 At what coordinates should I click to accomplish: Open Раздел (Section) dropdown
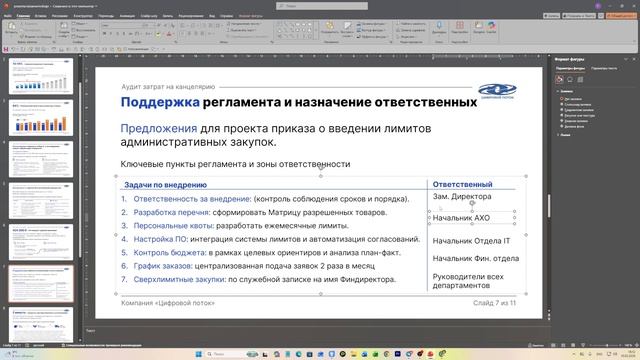tap(80, 37)
